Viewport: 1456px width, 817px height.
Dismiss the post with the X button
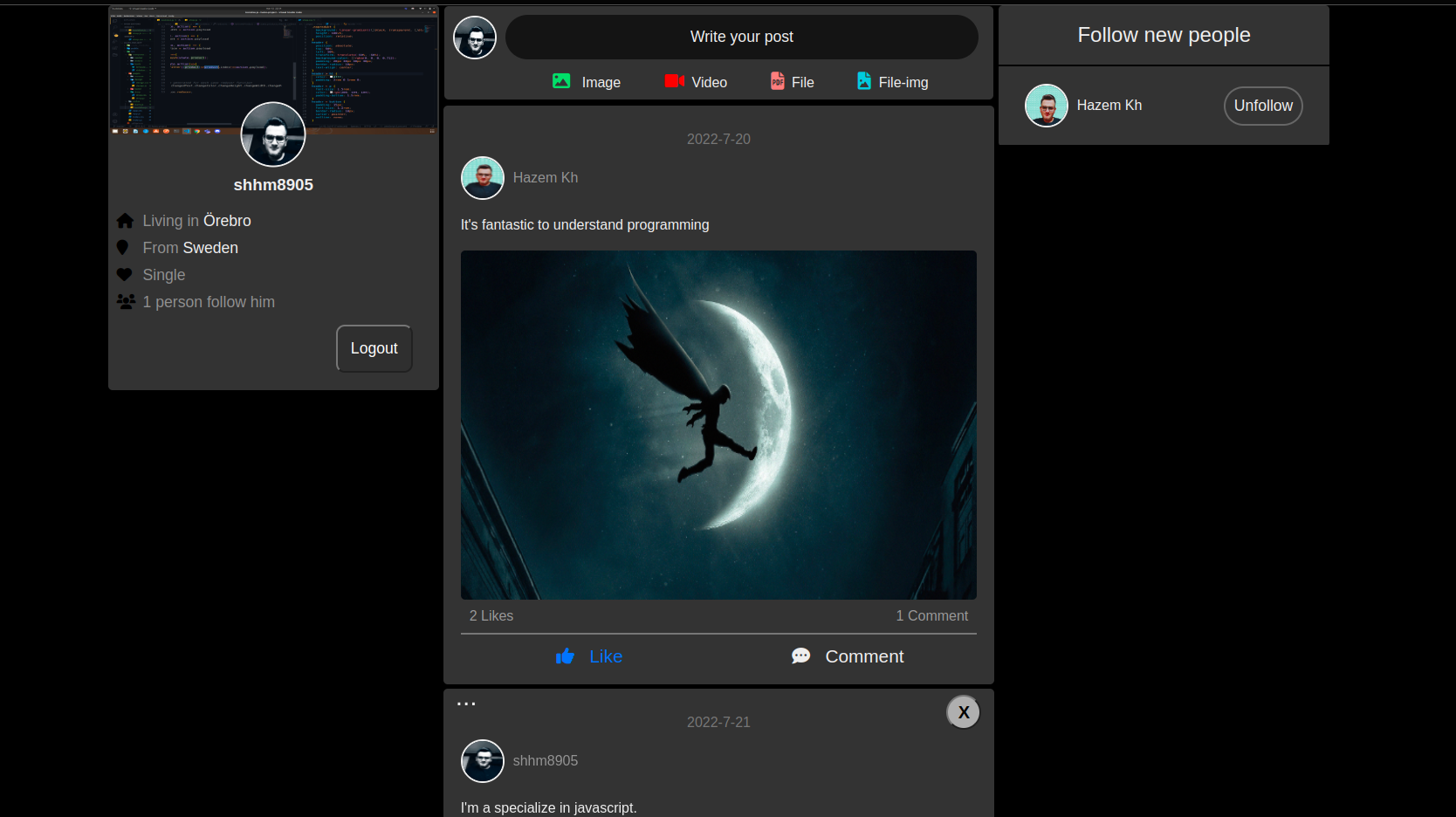tap(963, 711)
